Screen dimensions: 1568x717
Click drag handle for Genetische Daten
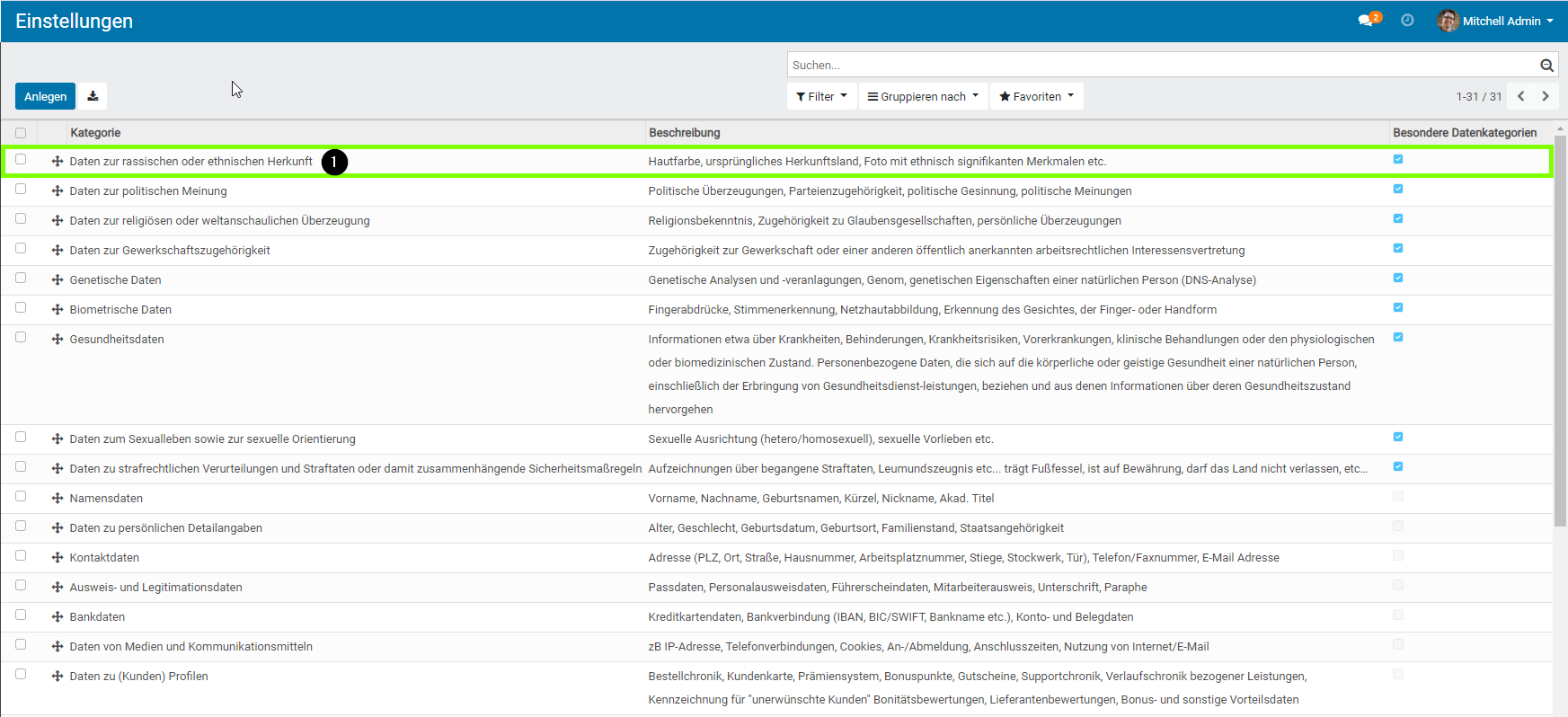58,280
